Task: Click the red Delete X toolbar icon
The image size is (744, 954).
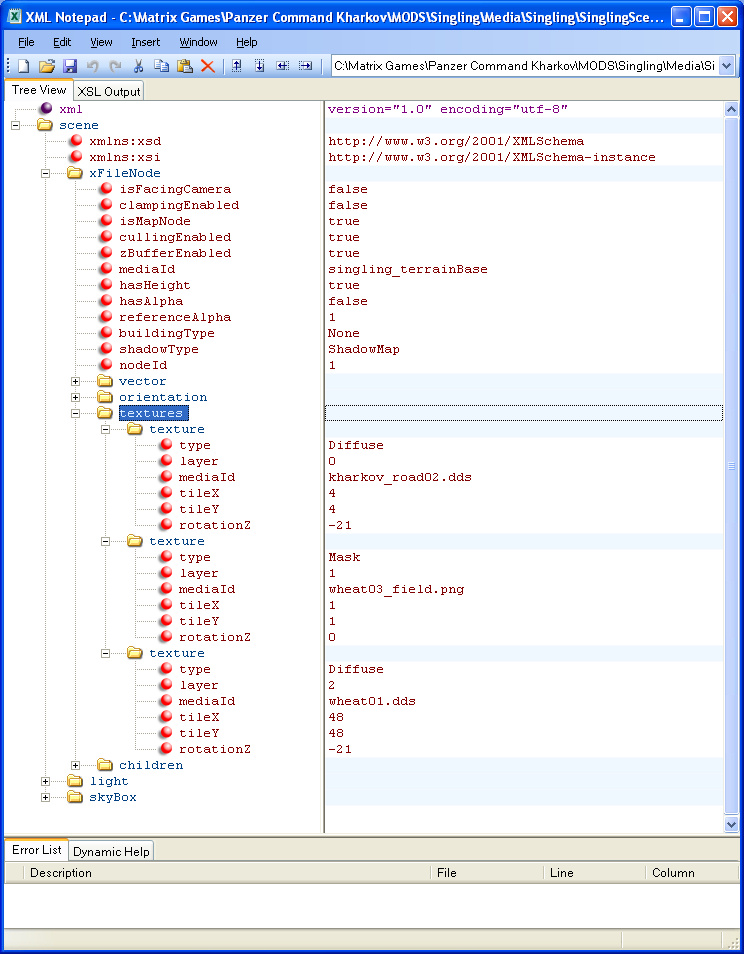Action: pos(207,66)
